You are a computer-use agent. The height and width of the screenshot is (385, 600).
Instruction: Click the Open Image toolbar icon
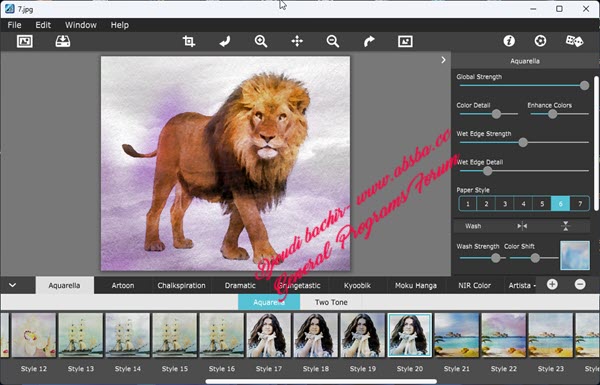click(x=25, y=41)
